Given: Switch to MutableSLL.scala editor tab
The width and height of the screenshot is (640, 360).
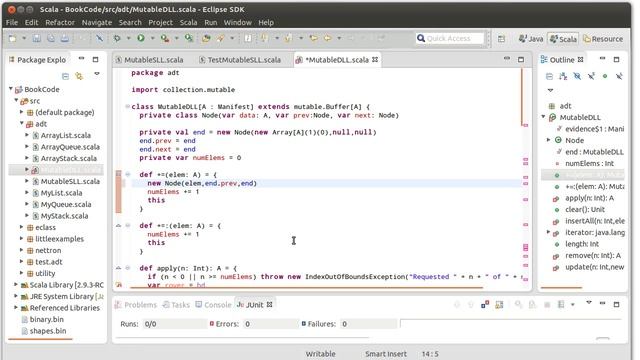Looking at the screenshot, I should (x=149, y=60).
